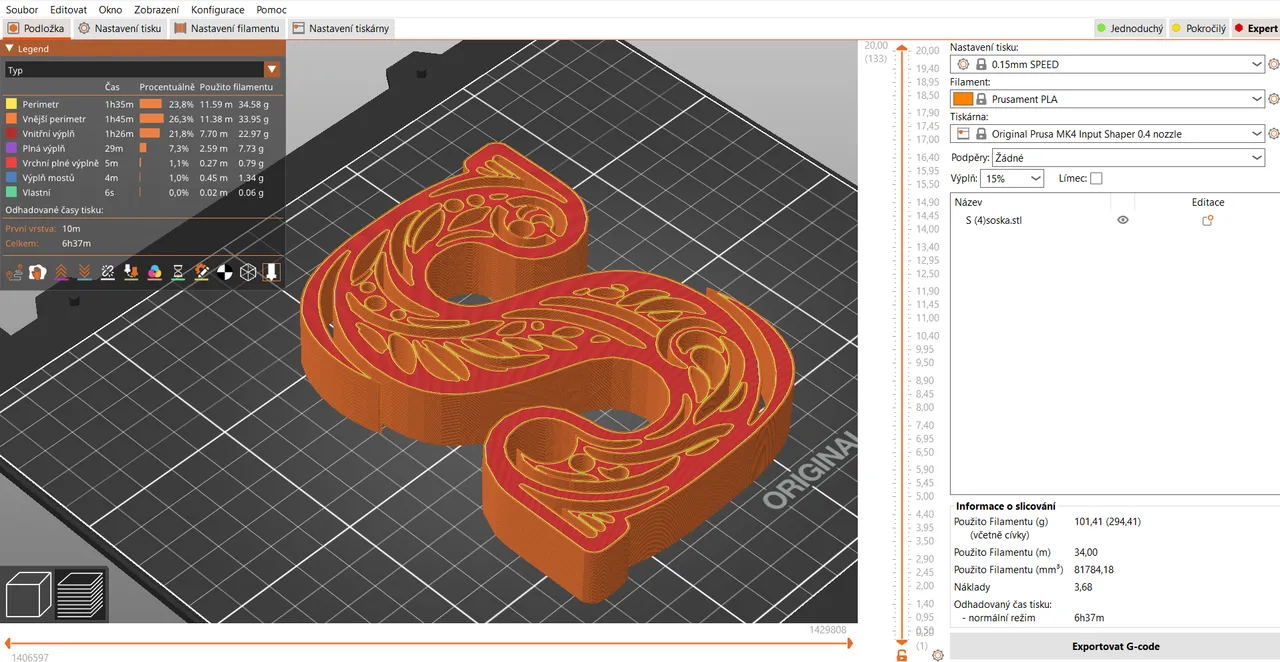Toggle seams icon with broken chain

(x=108, y=271)
